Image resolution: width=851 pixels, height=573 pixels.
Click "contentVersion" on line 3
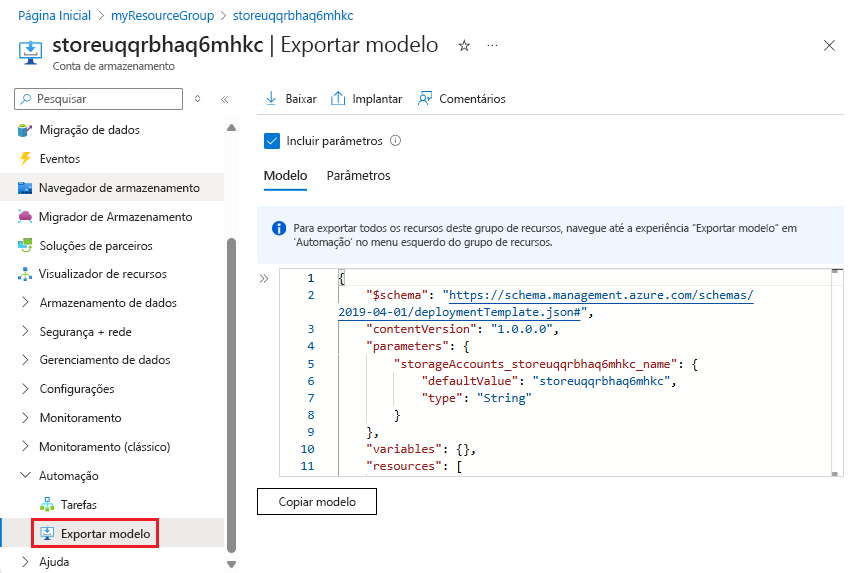[421, 329]
